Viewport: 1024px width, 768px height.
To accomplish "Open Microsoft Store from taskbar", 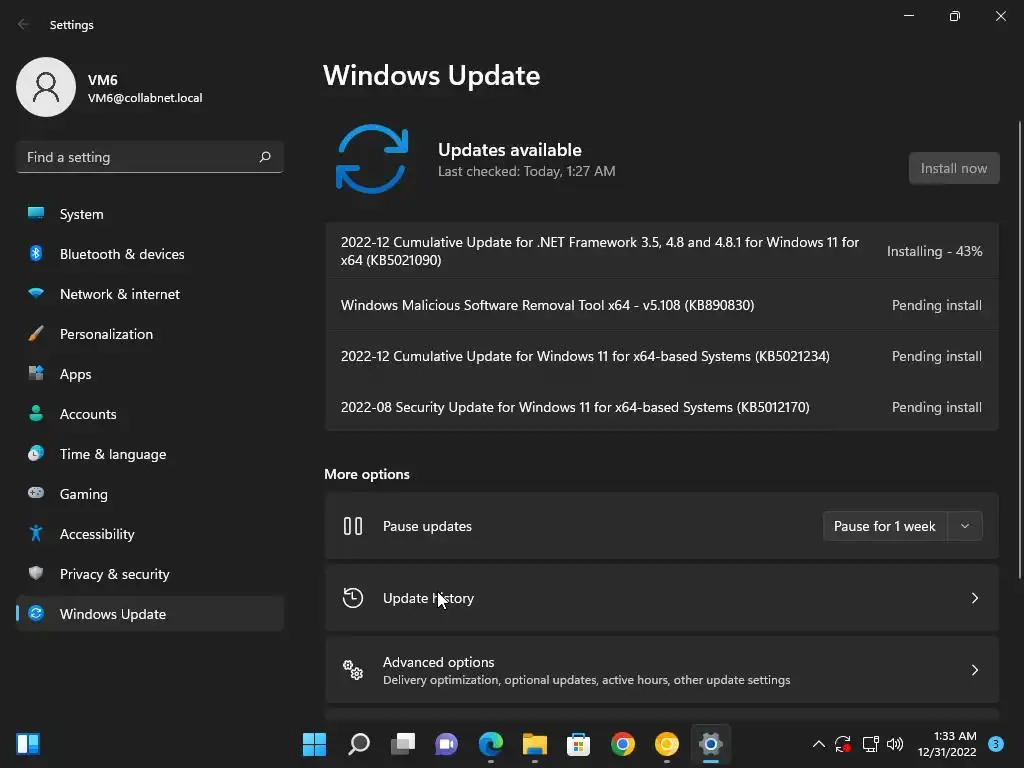I will click(x=578, y=744).
